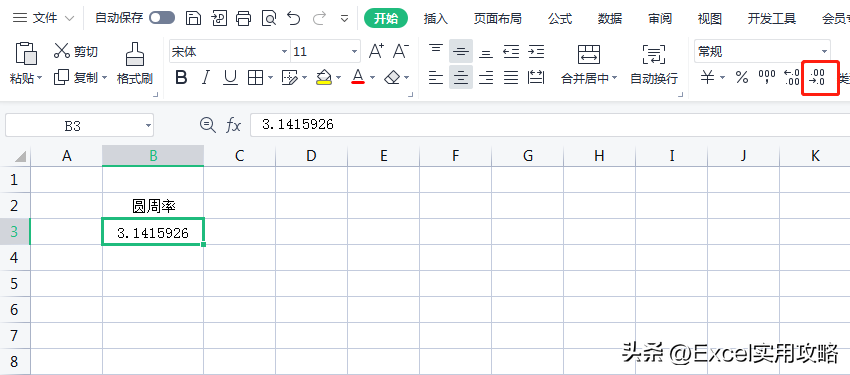Open the File (文件) menu dropdown
The height and width of the screenshot is (375, 850).
(x=43, y=18)
